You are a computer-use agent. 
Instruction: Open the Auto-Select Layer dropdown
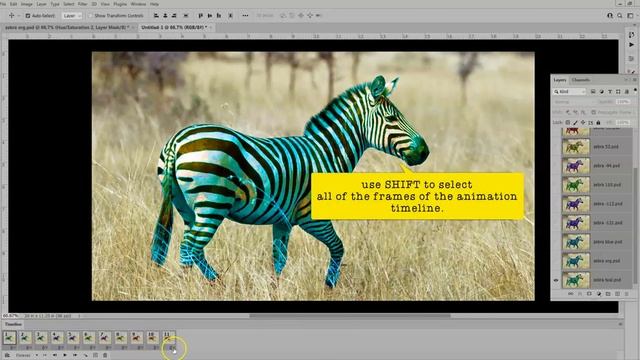(x=72, y=16)
